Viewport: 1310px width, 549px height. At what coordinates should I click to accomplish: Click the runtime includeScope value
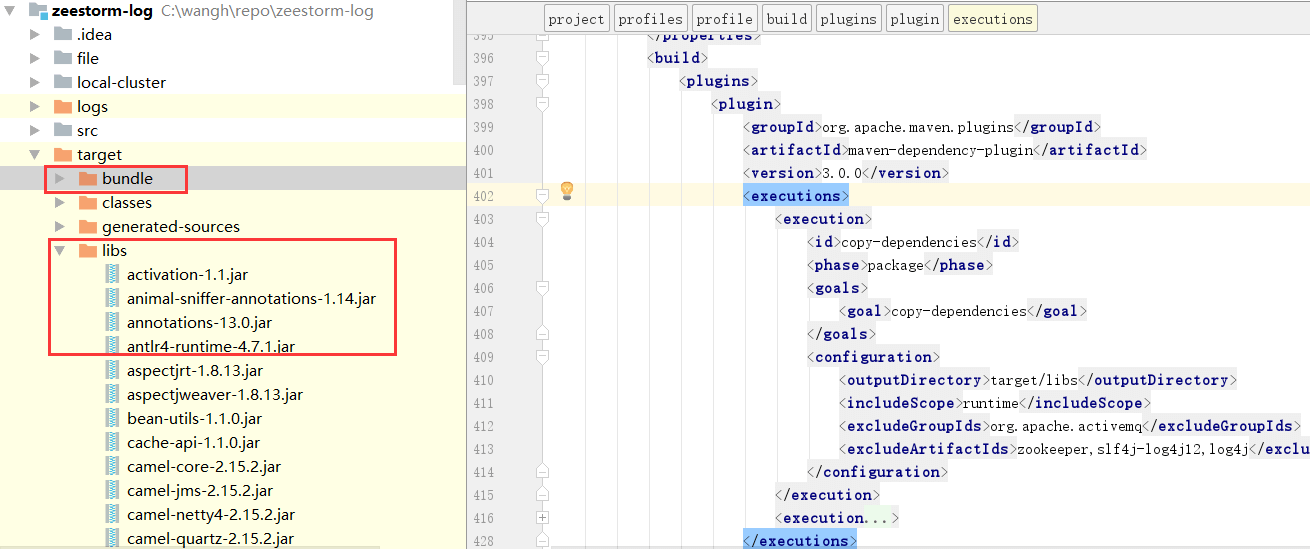[990, 403]
